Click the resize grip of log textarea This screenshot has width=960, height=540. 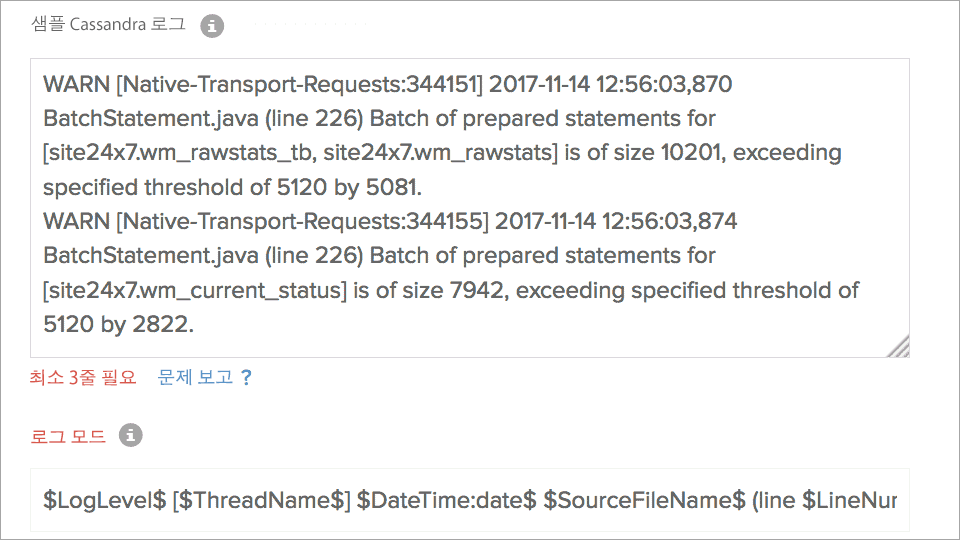[898, 346]
